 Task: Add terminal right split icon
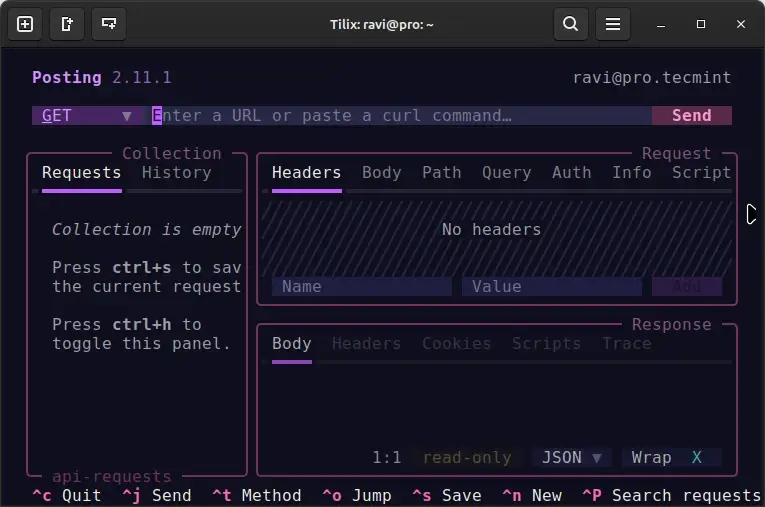tap(67, 24)
